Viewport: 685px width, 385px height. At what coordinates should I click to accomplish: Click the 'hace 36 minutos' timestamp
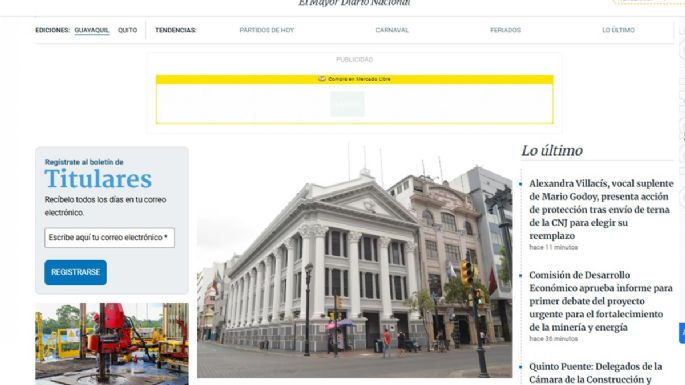pos(554,339)
